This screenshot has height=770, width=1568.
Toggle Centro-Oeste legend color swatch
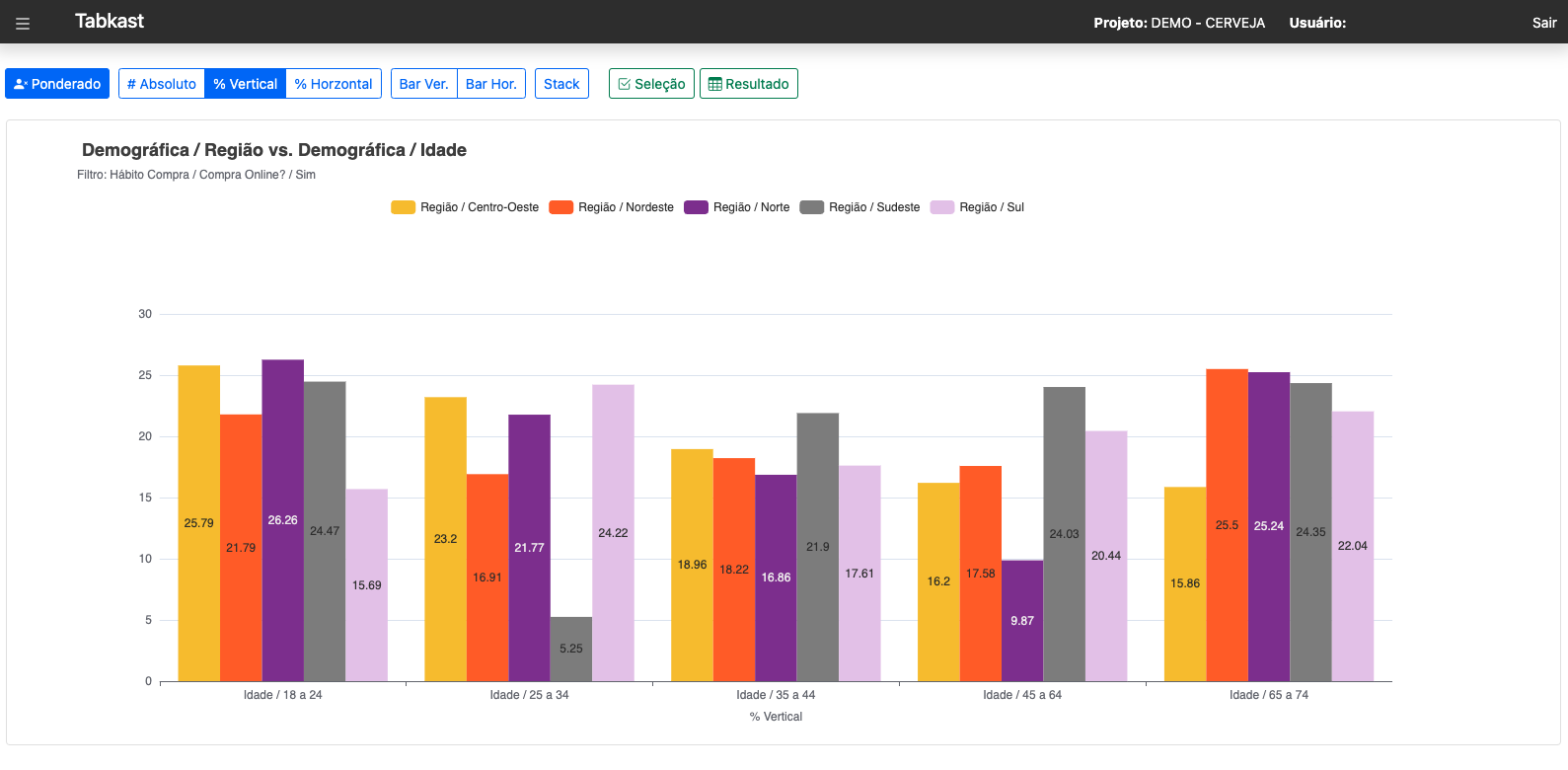click(403, 207)
